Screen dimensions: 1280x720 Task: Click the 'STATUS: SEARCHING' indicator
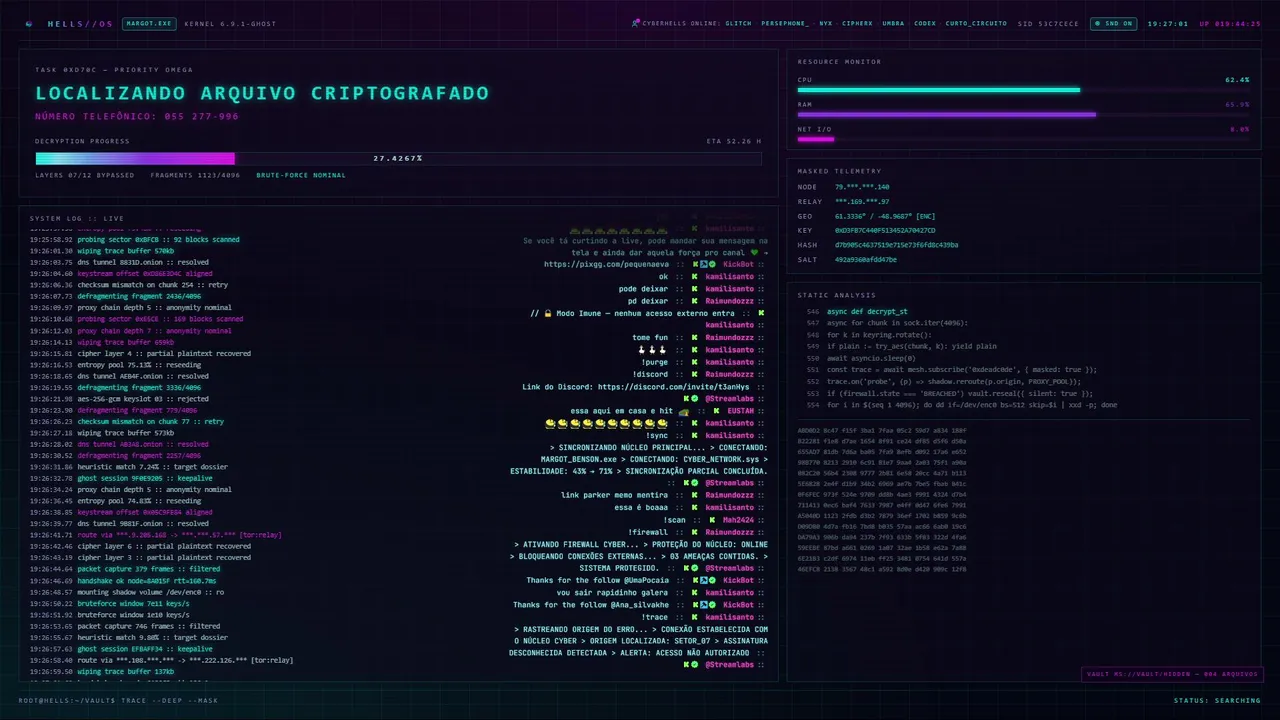(x=1217, y=700)
